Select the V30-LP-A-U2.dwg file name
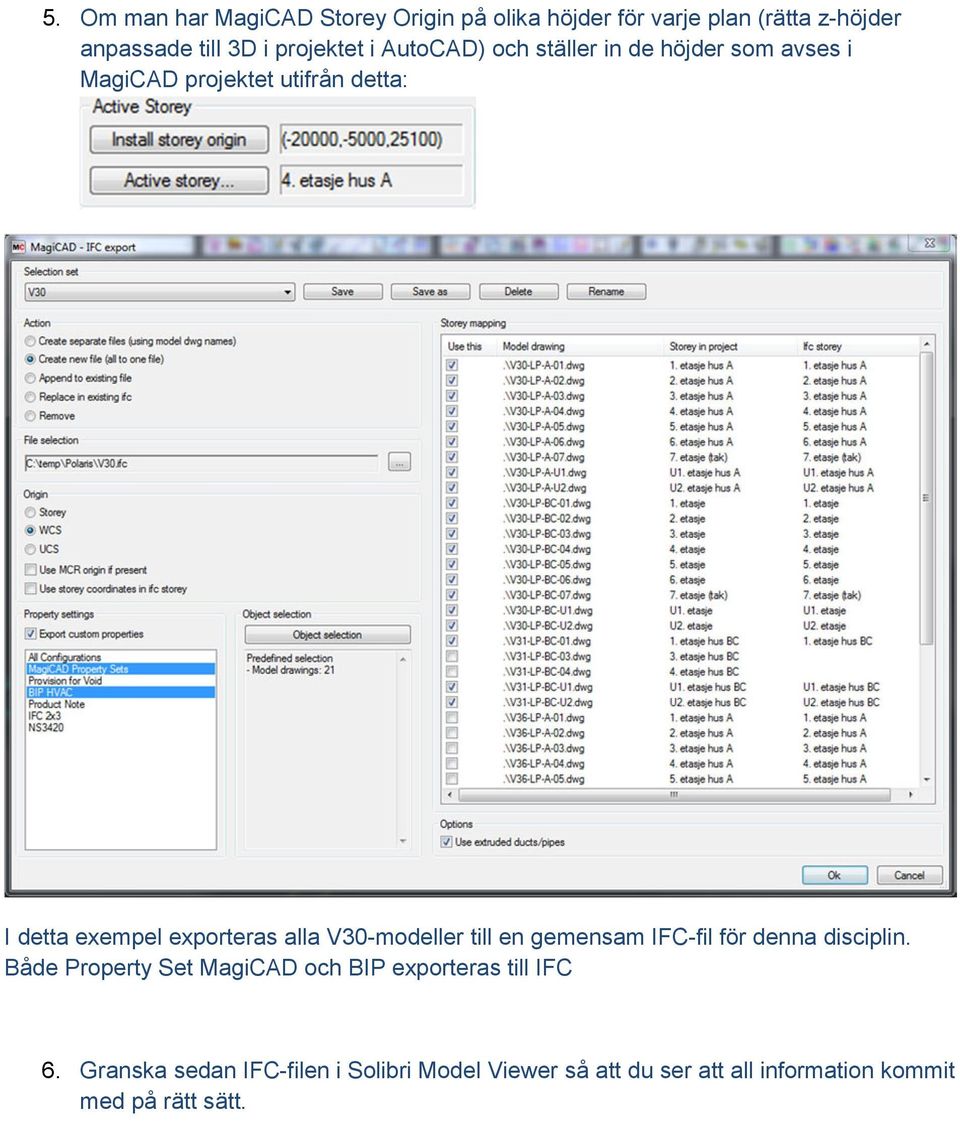 coord(545,488)
